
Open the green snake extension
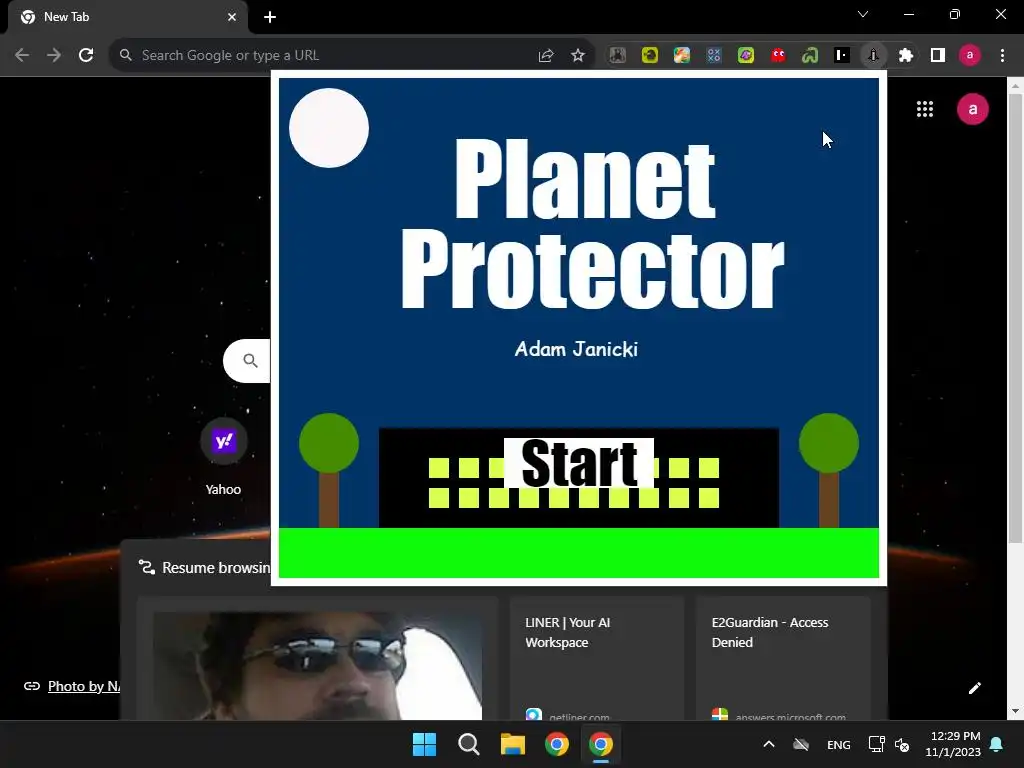click(810, 56)
